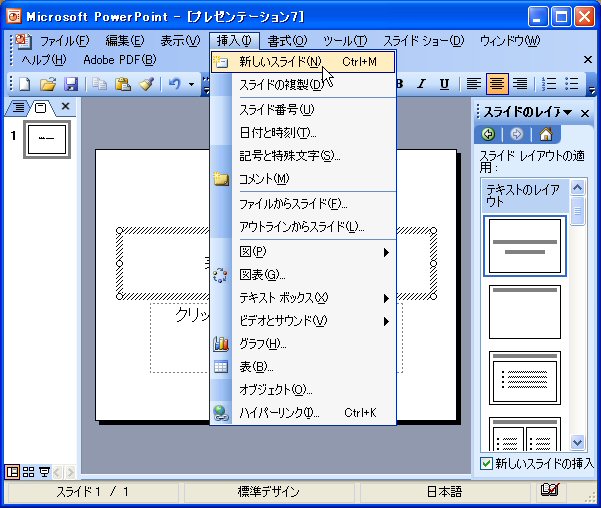Switch to the Slides thumbnail tab

[x=41, y=108]
